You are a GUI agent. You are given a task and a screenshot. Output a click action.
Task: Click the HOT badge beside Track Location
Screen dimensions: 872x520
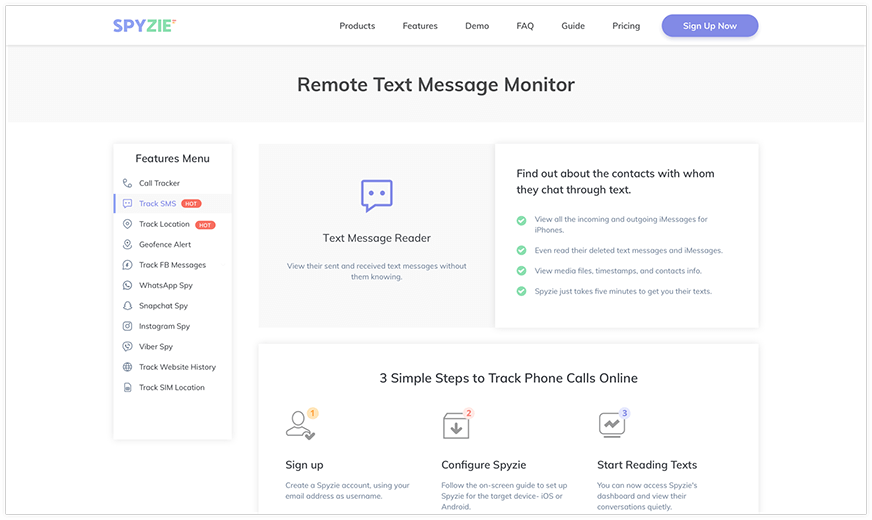tap(205, 225)
